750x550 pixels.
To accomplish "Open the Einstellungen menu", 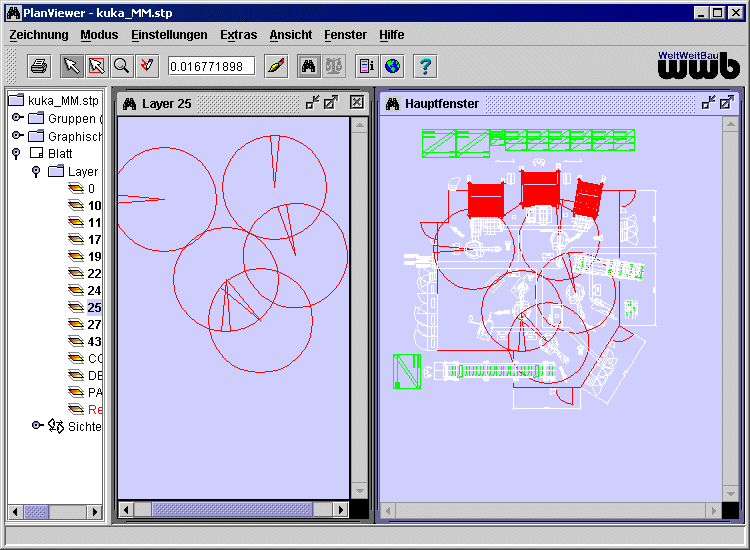I will pyautogui.click(x=169, y=35).
